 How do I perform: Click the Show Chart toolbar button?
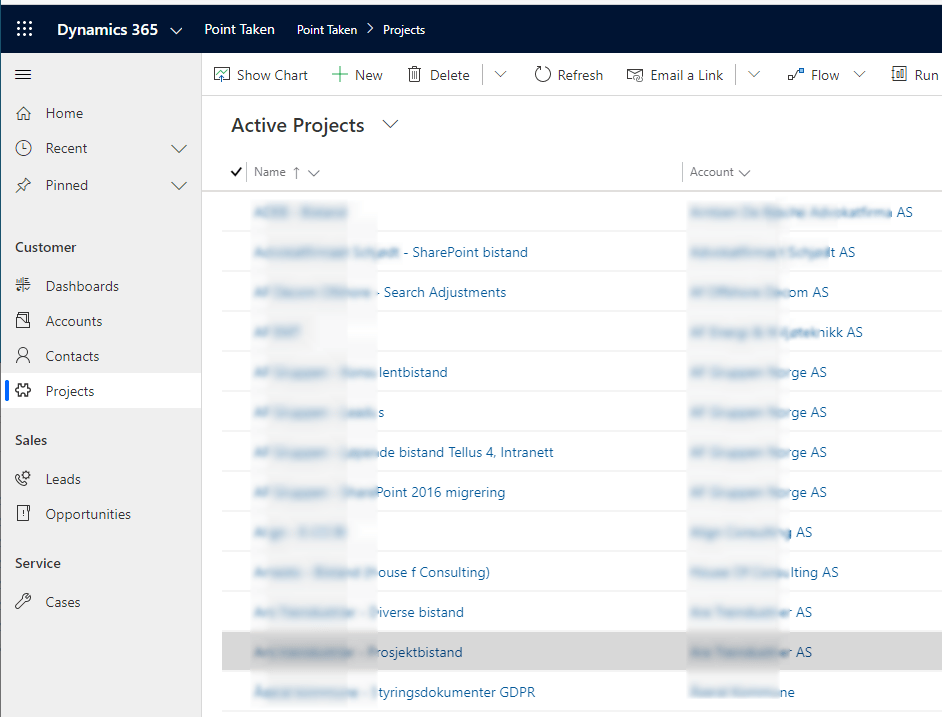pyautogui.click(x=261, y=75)
